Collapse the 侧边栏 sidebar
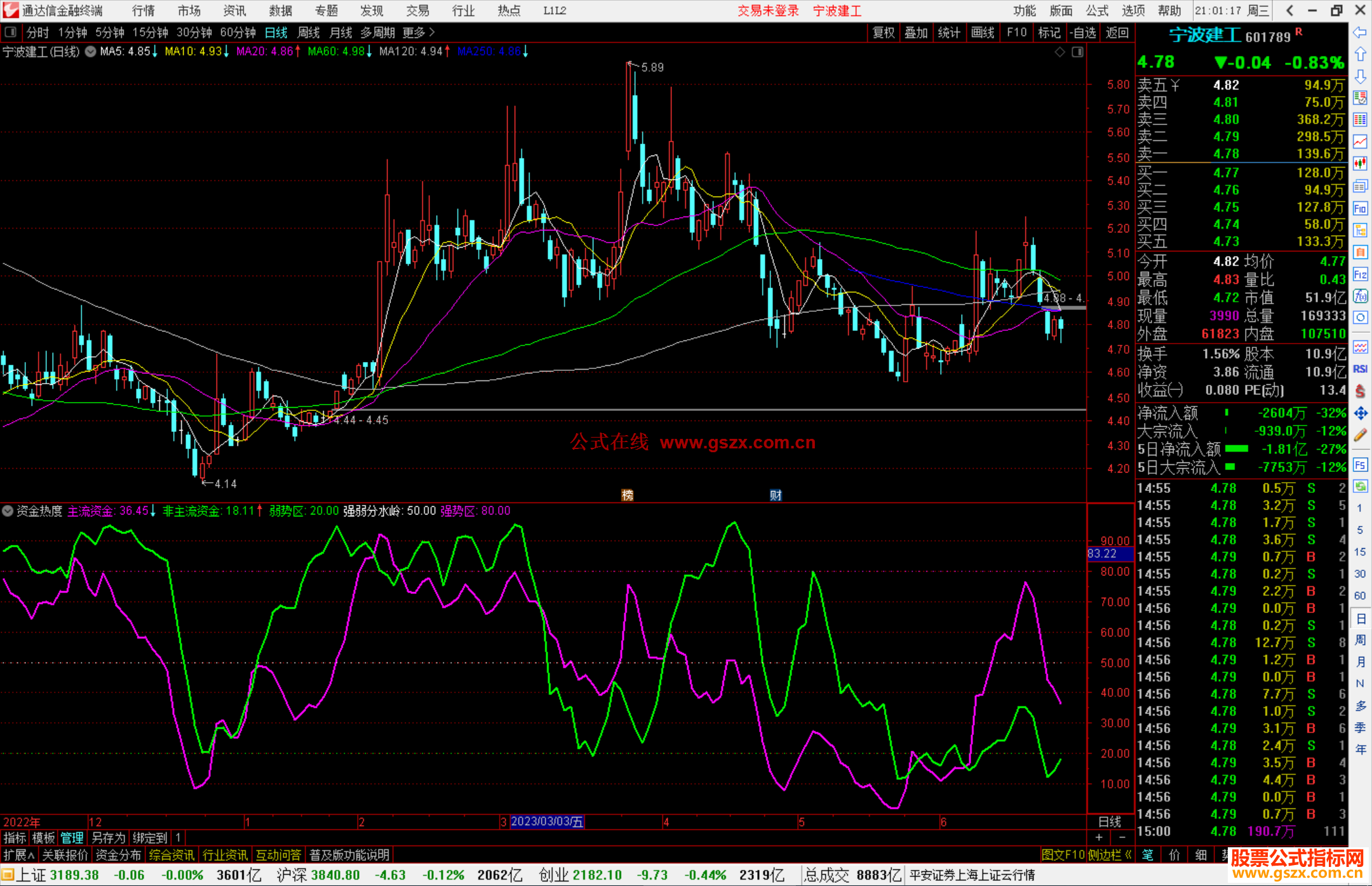This screenshot has width=1372, height=886. pyautogui.click(x=1110, y=855)
